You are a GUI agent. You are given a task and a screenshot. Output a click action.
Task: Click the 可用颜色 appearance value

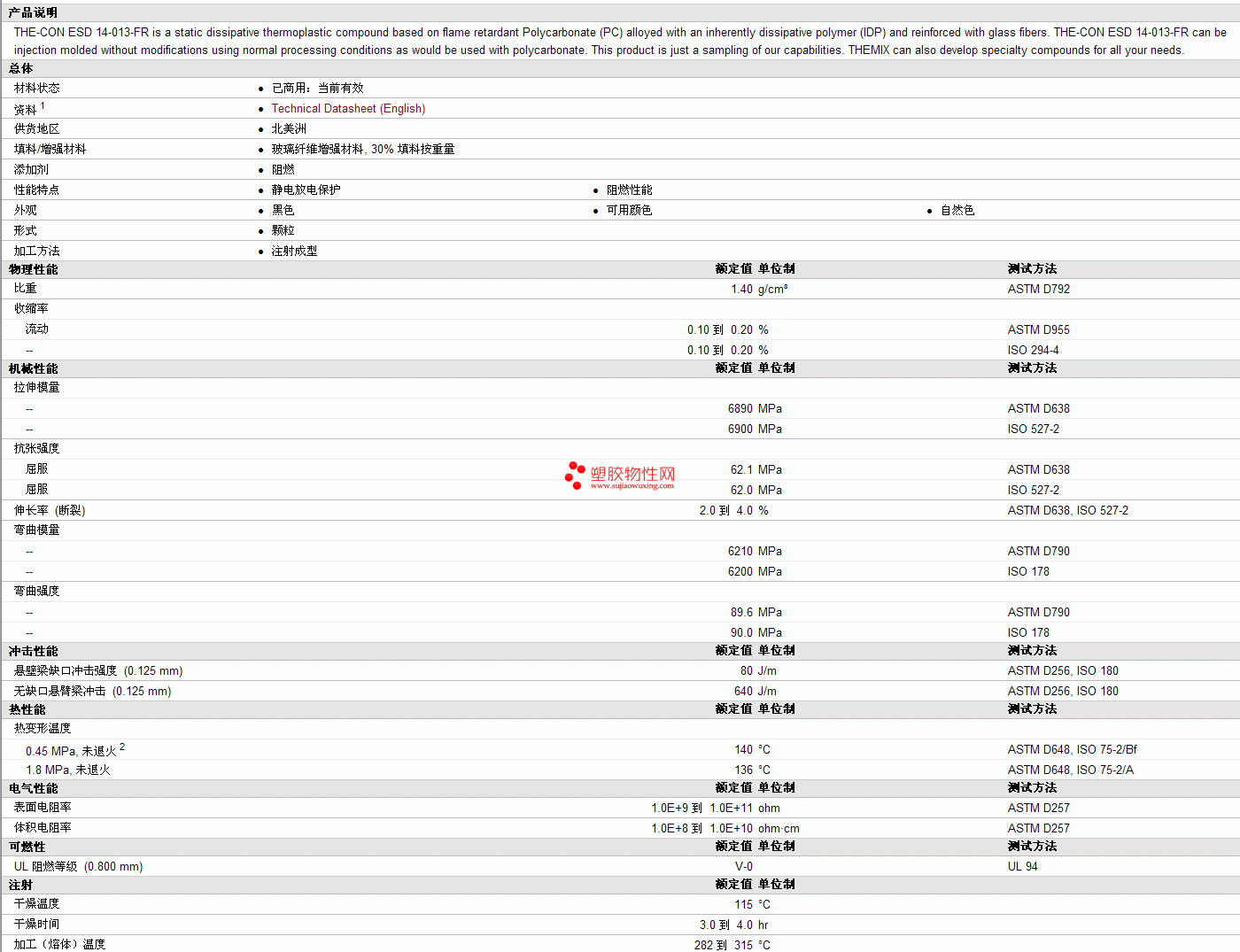pos(629,210)
